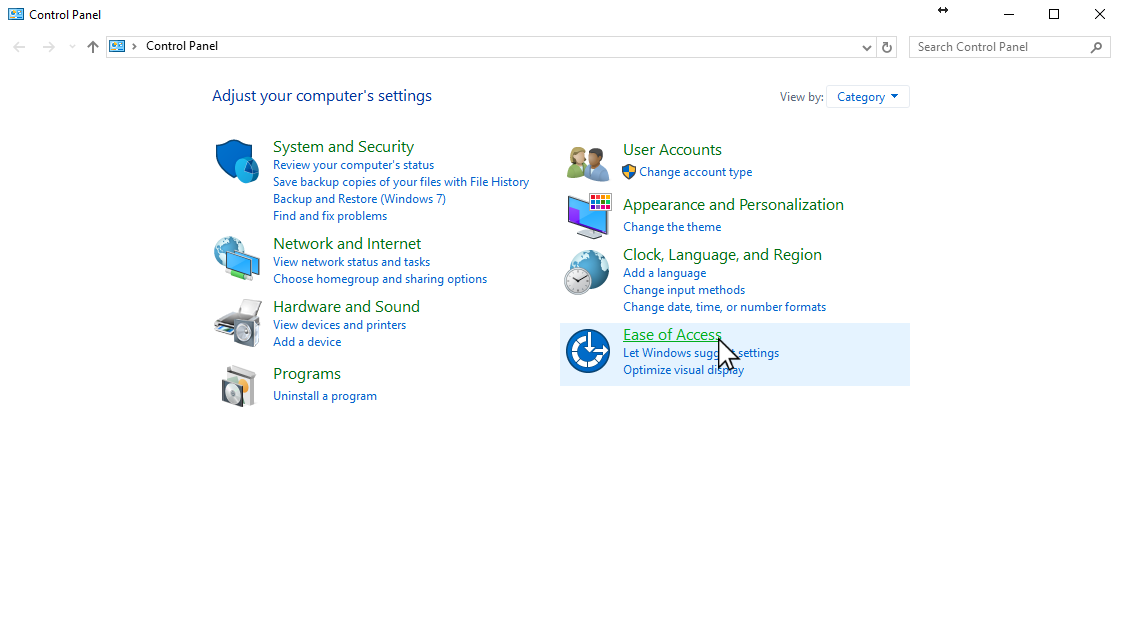The image size is (1123, 632).
Task: Click Add a language link
Action: pyautogui.click(x=664, y=273)
